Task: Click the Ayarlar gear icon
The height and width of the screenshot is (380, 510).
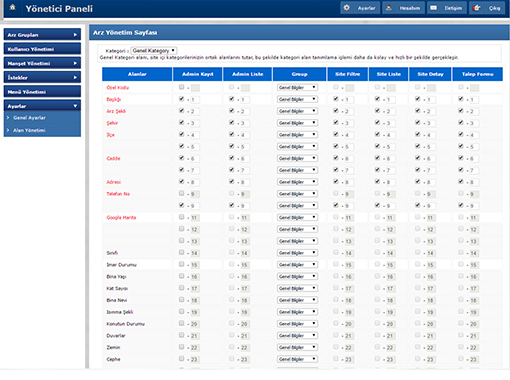Action: point(347,8)
